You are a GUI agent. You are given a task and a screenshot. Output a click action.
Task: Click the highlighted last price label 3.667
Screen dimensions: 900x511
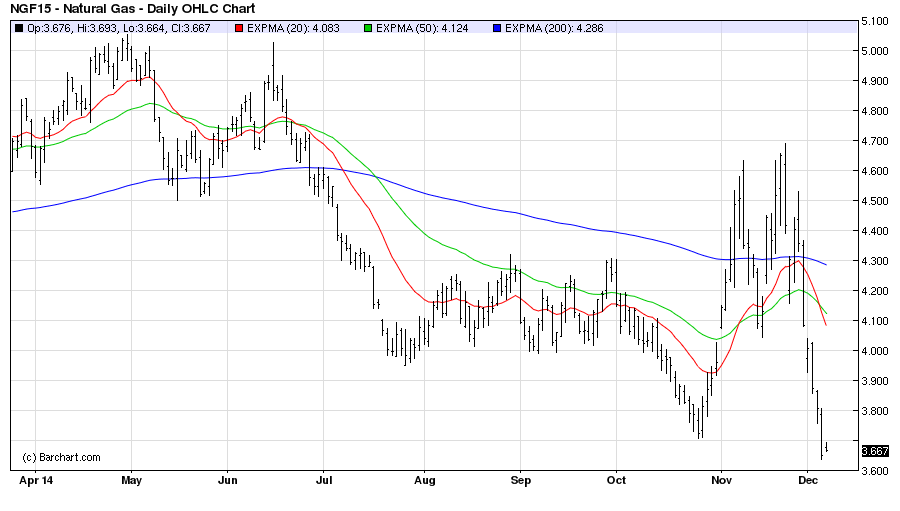click(875, 451)
